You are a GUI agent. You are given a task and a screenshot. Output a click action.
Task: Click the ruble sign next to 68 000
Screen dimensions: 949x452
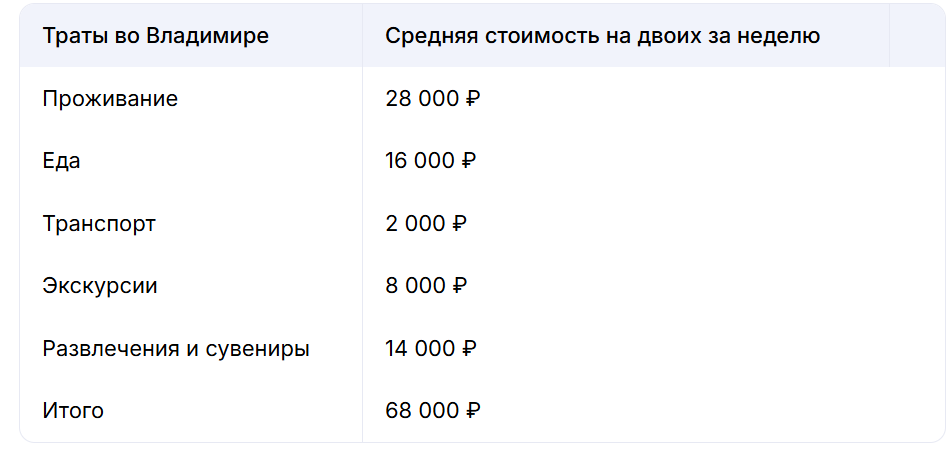(473, 411)
